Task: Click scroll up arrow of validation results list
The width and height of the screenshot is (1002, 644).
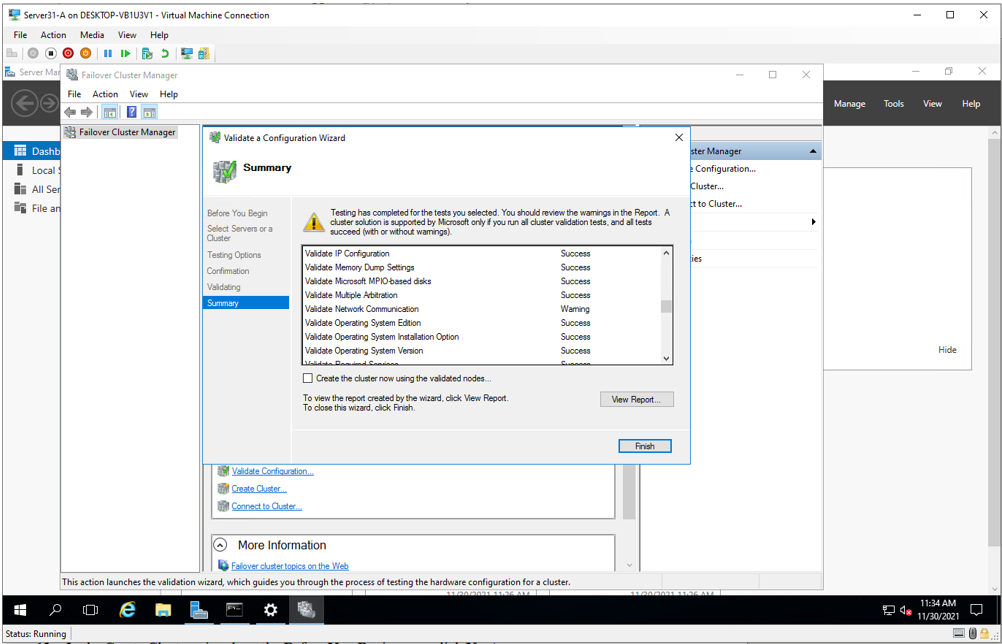Action: 666,254
